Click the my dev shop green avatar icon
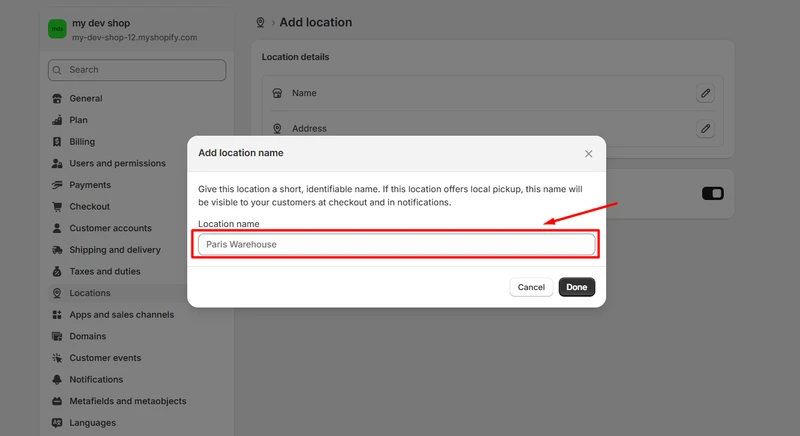Viewport: 800px width, 436px height. pyautogui.click(x=57, y=29)
